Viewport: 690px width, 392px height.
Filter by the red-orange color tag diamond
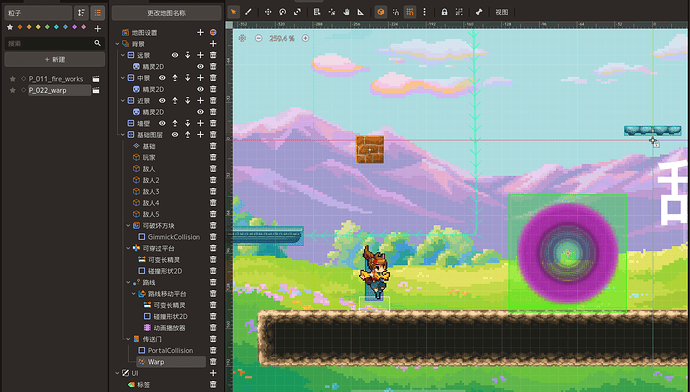pyautogui.click(x=20, y=27)
